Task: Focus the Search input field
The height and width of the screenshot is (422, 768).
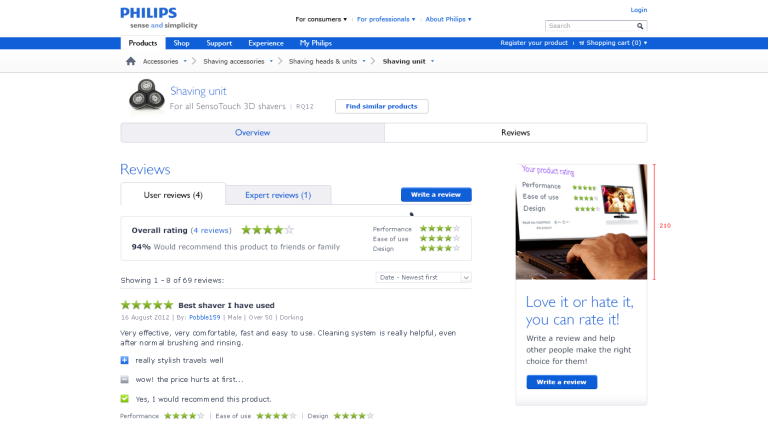Action: (590, 26)
